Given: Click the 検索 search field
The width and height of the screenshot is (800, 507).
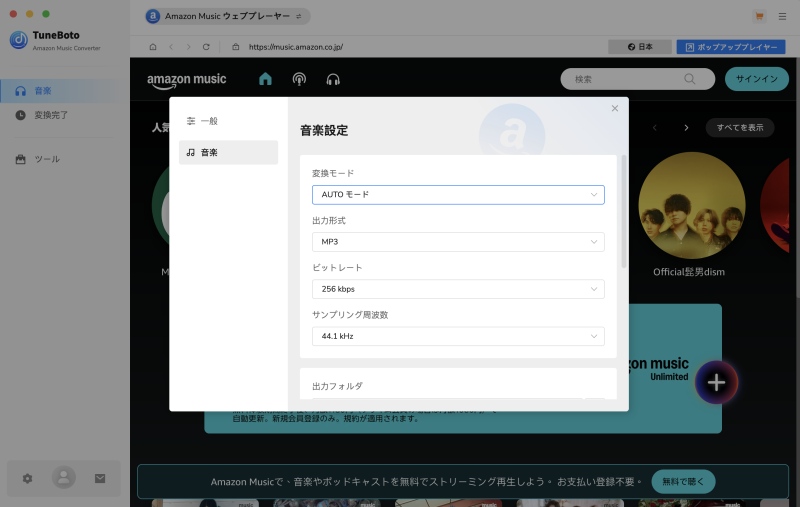Looking at the screenshot, I should pyautogui.click(x=637, y=79).
